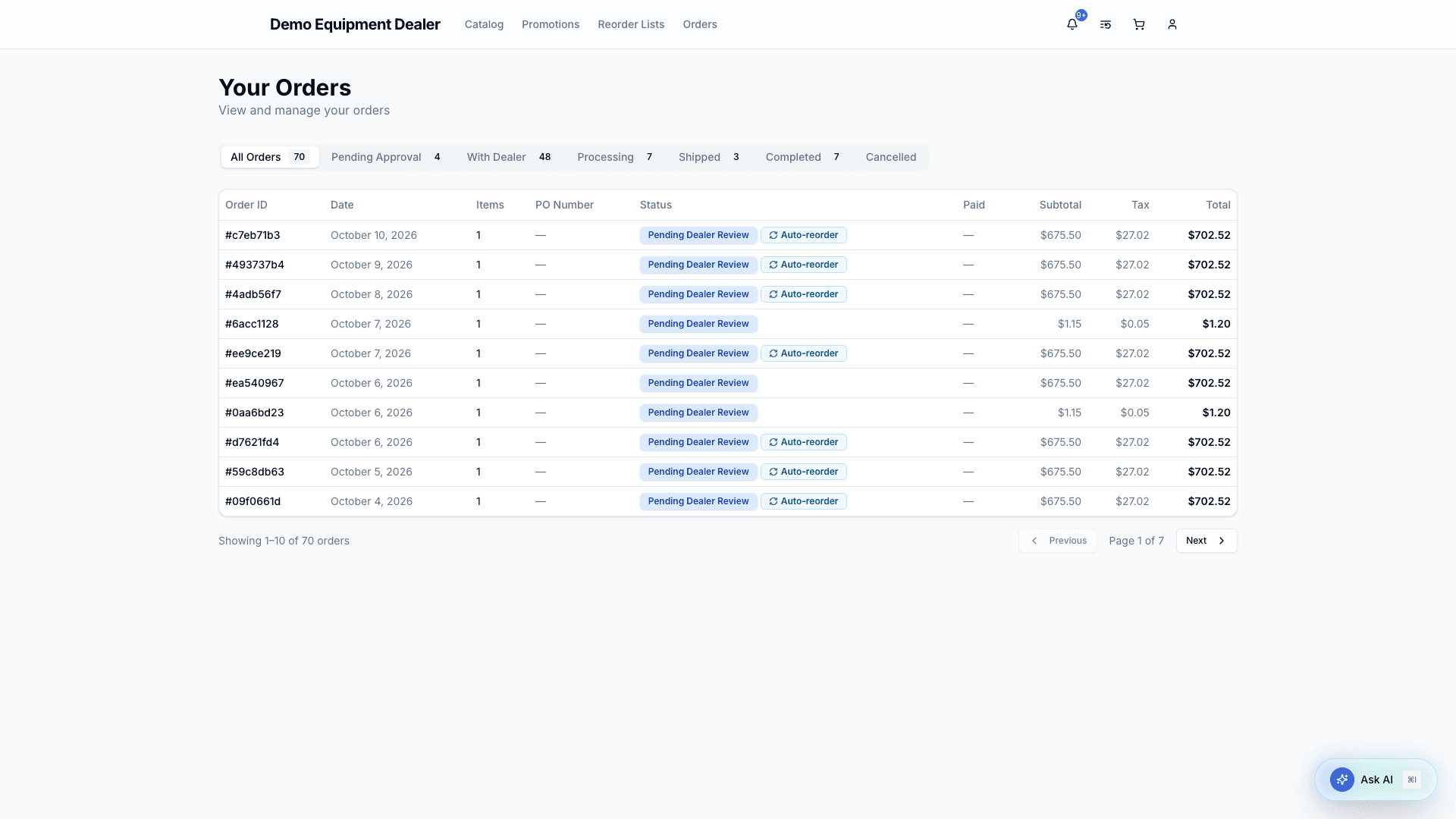Click the Demo Equipment Dealer logo
Image resolution: width=1456 pixels, height=819 pixels.
(x=355, y=24)
